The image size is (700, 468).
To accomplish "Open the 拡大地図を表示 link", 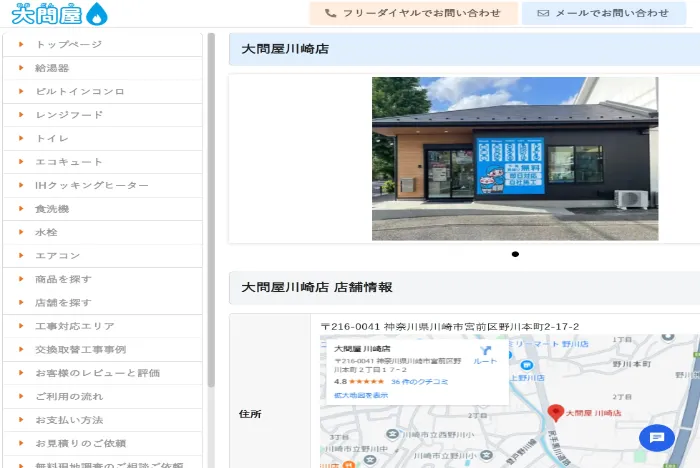I will pos(361,395).
